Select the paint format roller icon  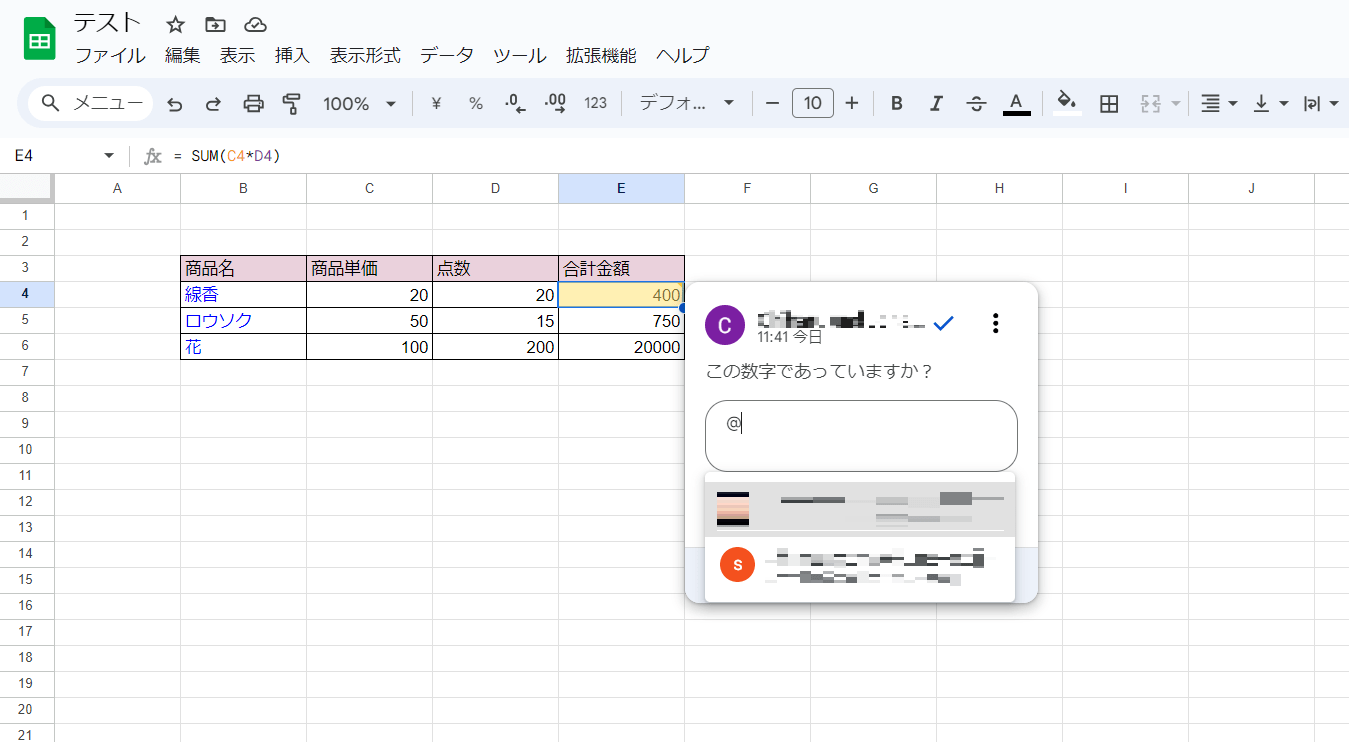291,103
